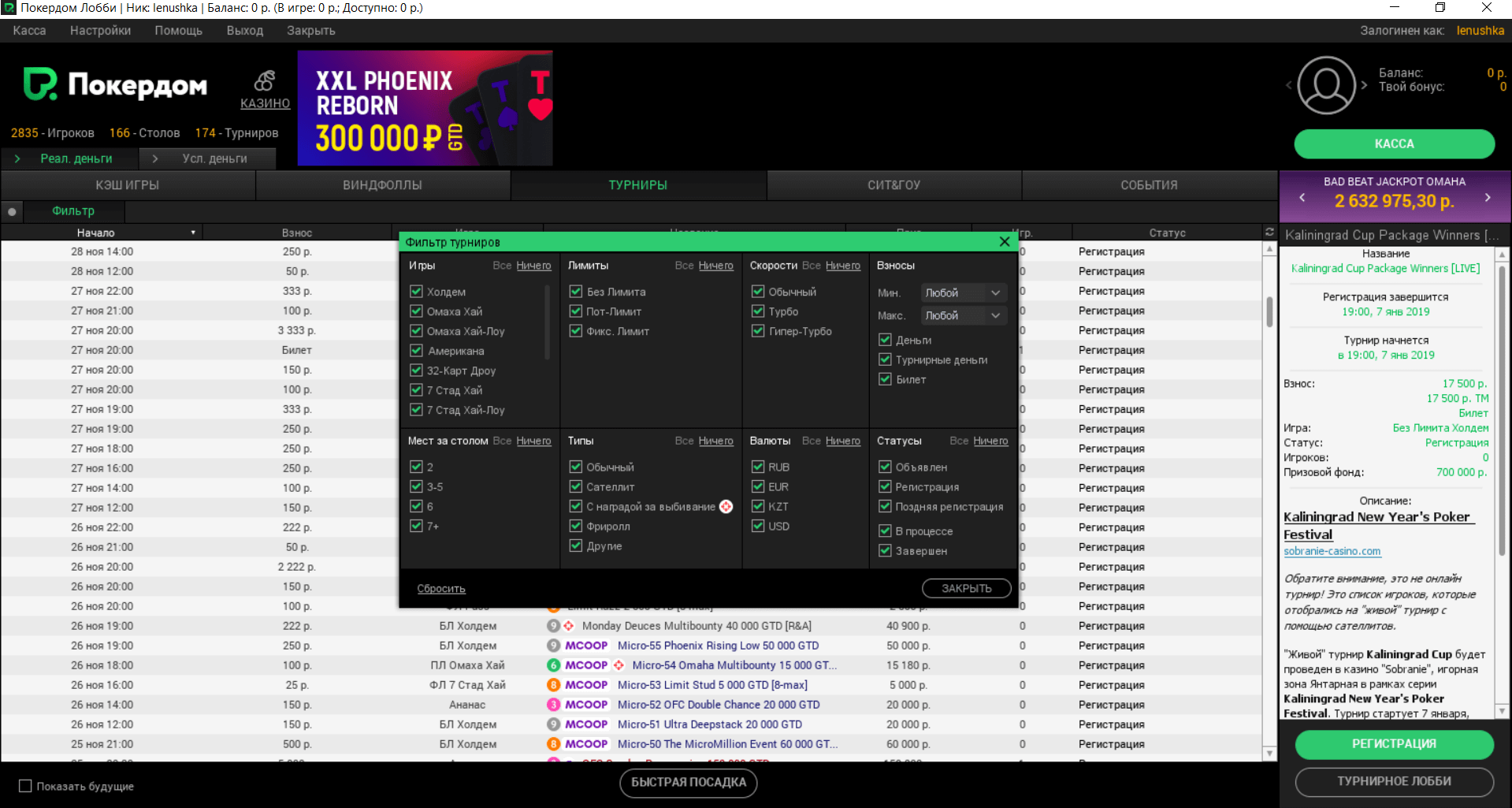
Task: Open the Касса menu
Action: (x=30, y=31)
